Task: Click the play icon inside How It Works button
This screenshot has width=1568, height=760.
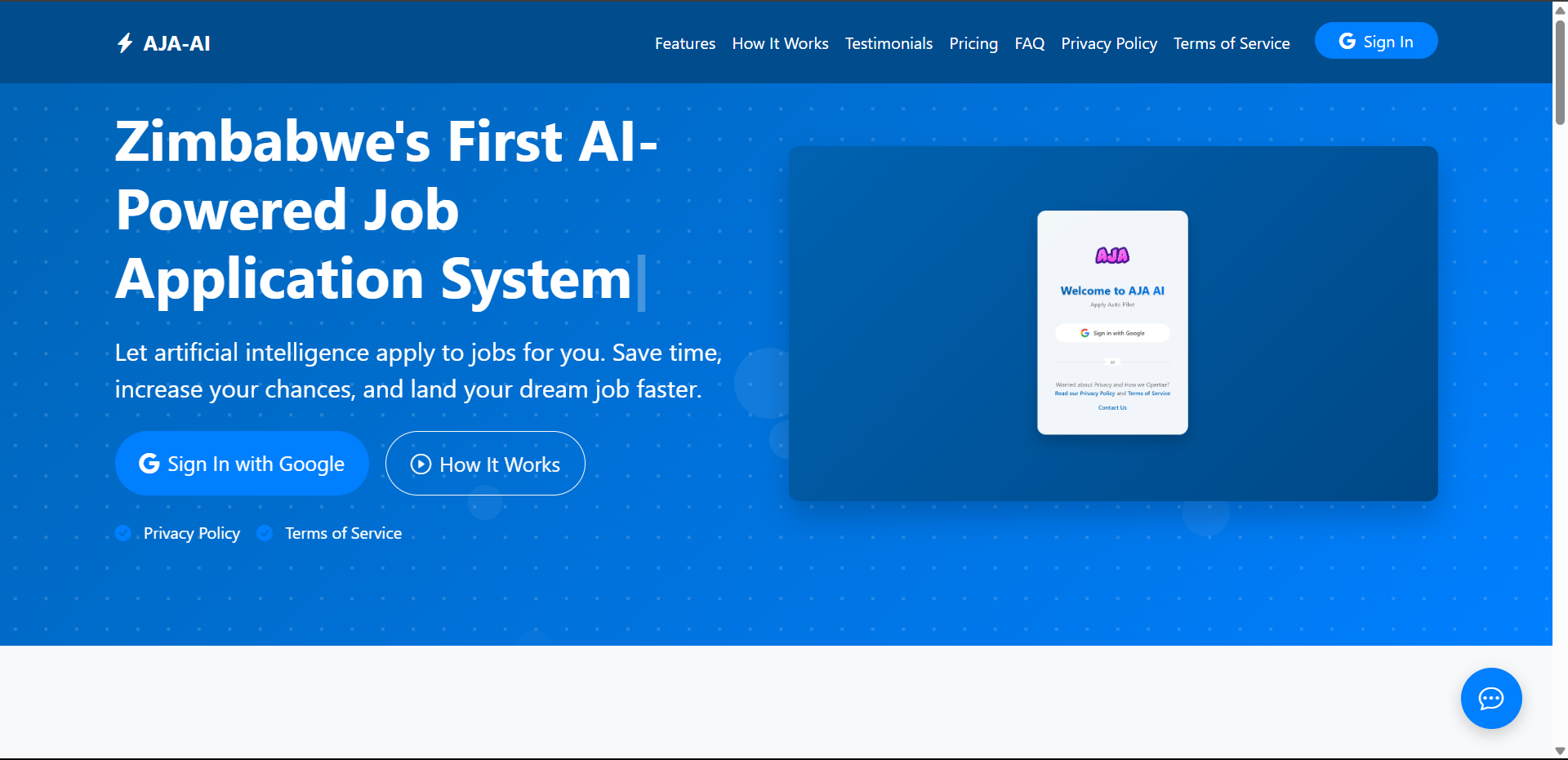Action: point(420,464)
